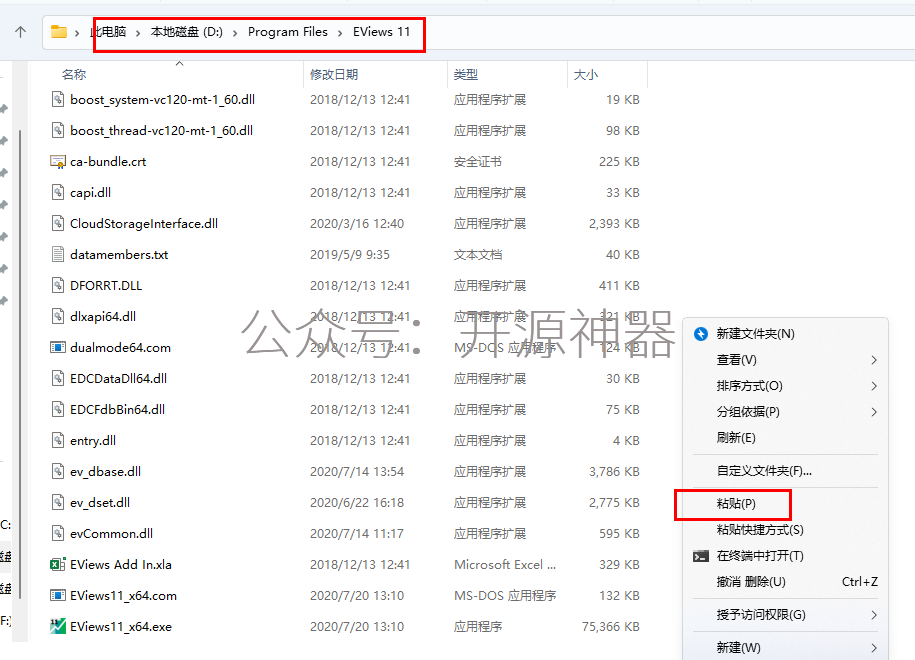Click the New Folder icon in the context menu
This screenshot has height=660, width=915.
tap(701, 334)
